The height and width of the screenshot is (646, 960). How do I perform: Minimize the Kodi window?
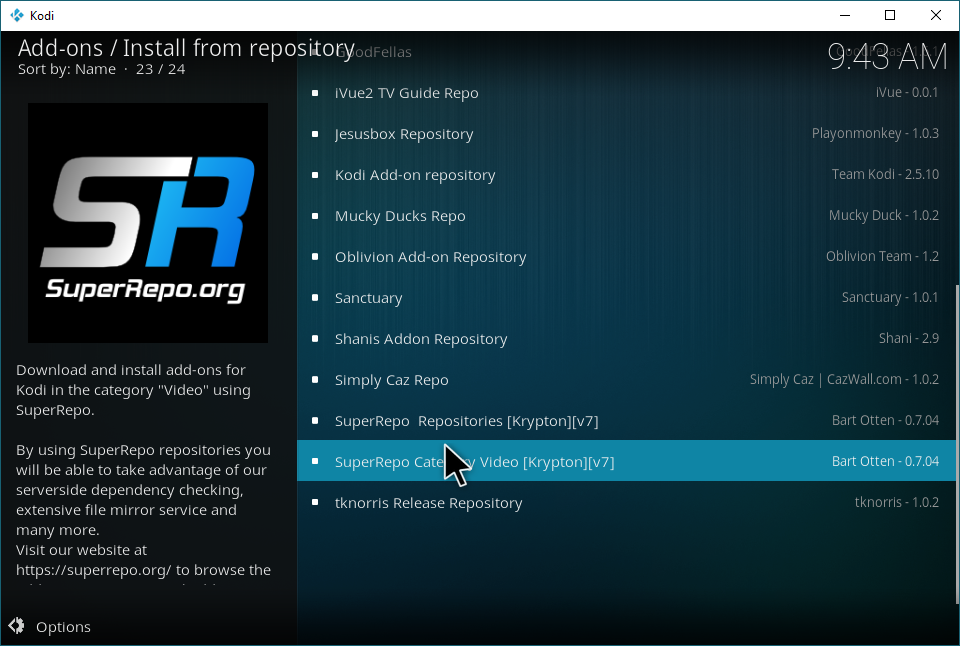[x=845, y=15]
